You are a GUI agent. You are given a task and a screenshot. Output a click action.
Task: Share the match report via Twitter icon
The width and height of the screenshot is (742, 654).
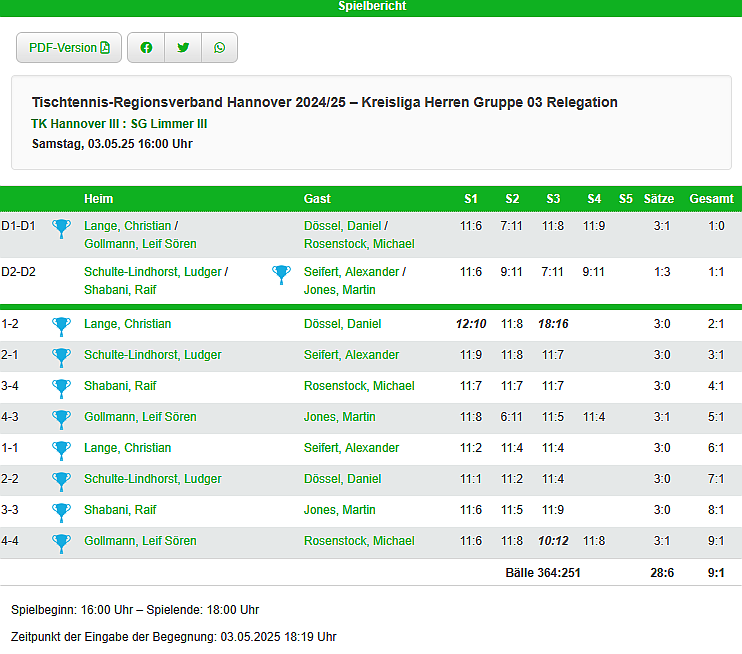click(x=183, y=48)
